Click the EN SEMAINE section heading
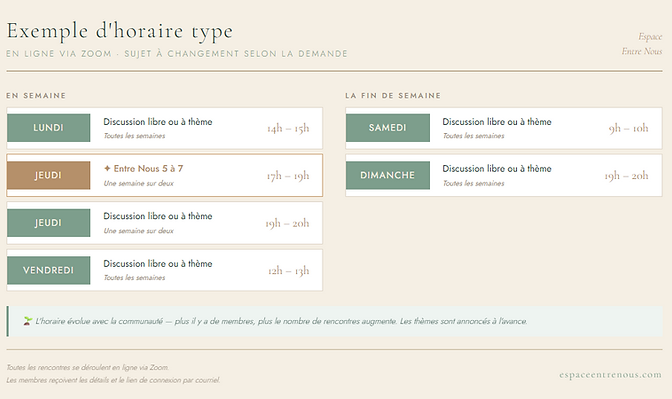 click(36, 96)
